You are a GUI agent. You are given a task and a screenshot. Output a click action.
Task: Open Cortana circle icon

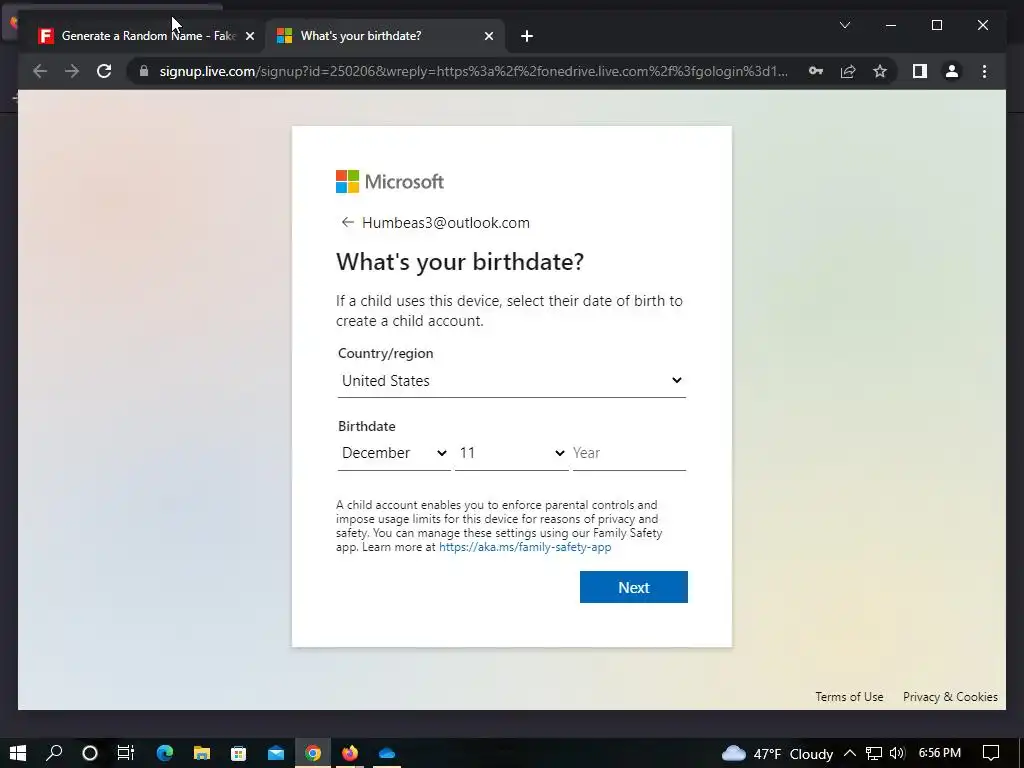[x=90, y=753]
